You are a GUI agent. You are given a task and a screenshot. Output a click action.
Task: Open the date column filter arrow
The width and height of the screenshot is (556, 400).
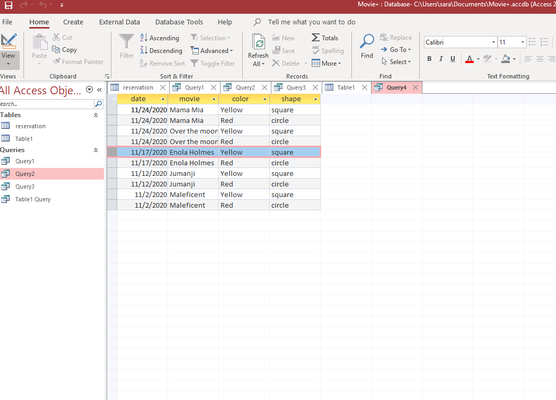point(163,99)
